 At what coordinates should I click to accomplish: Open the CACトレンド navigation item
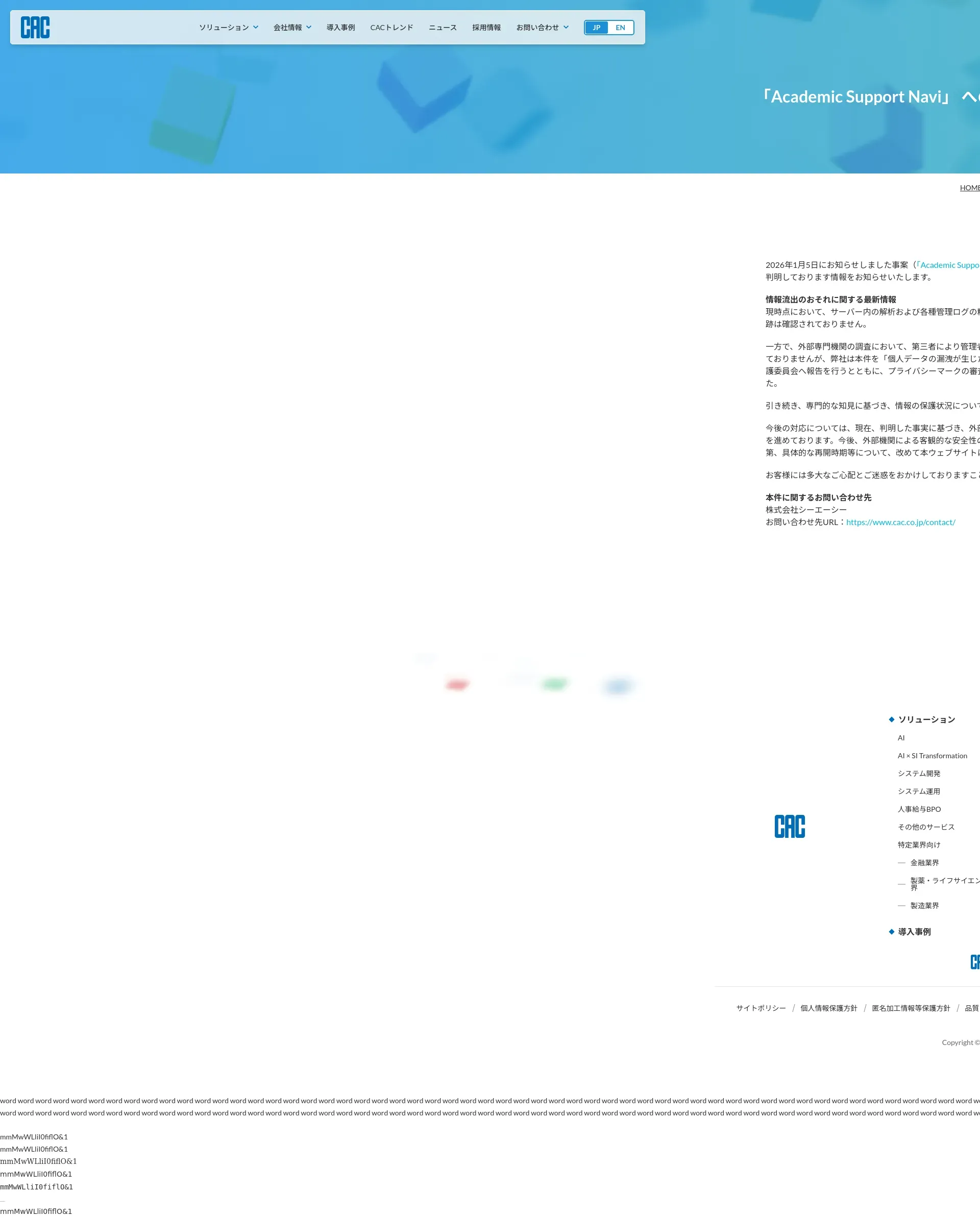point(391,28)
